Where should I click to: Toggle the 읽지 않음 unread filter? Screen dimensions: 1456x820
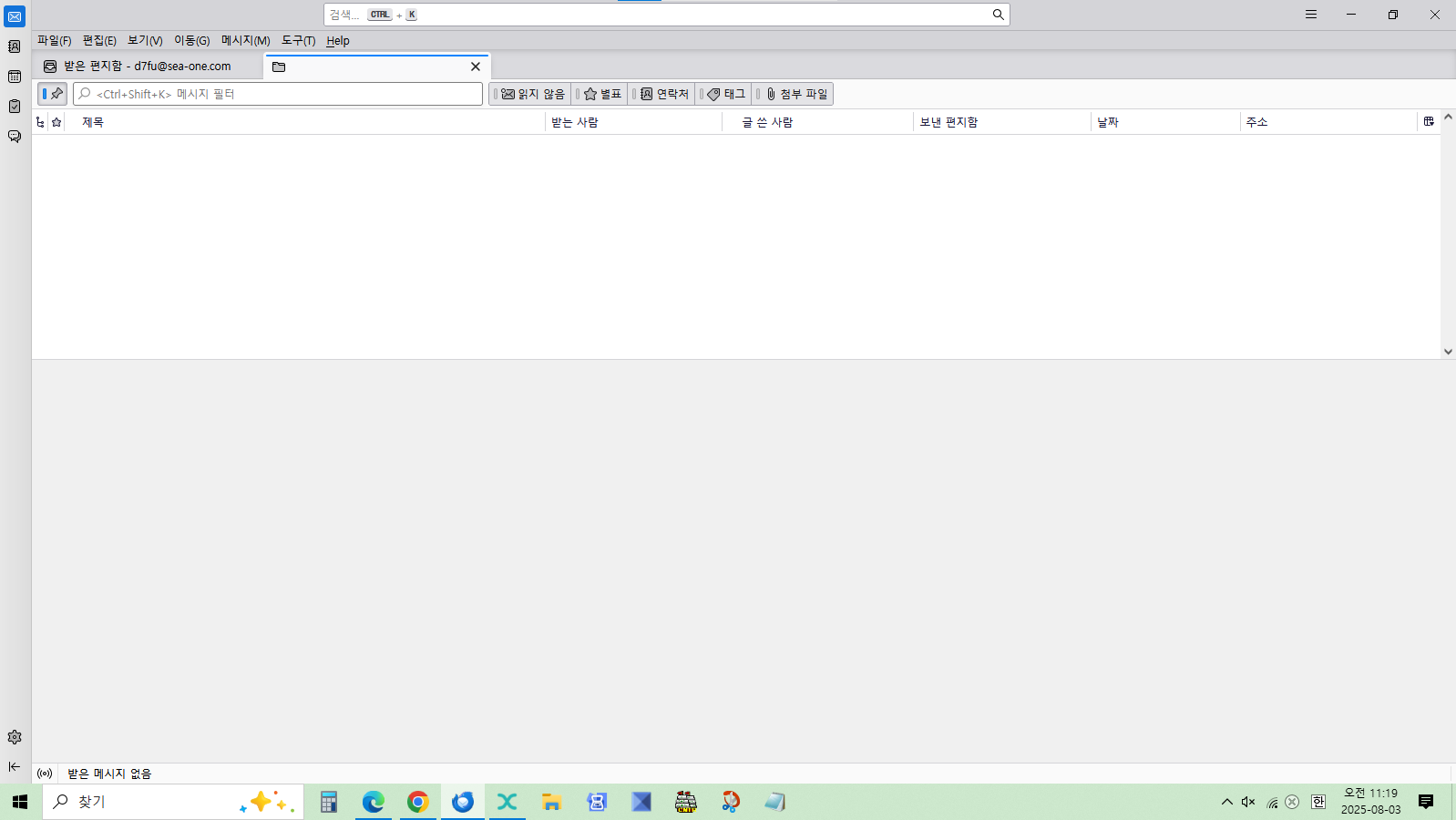[x=532, y=94]
